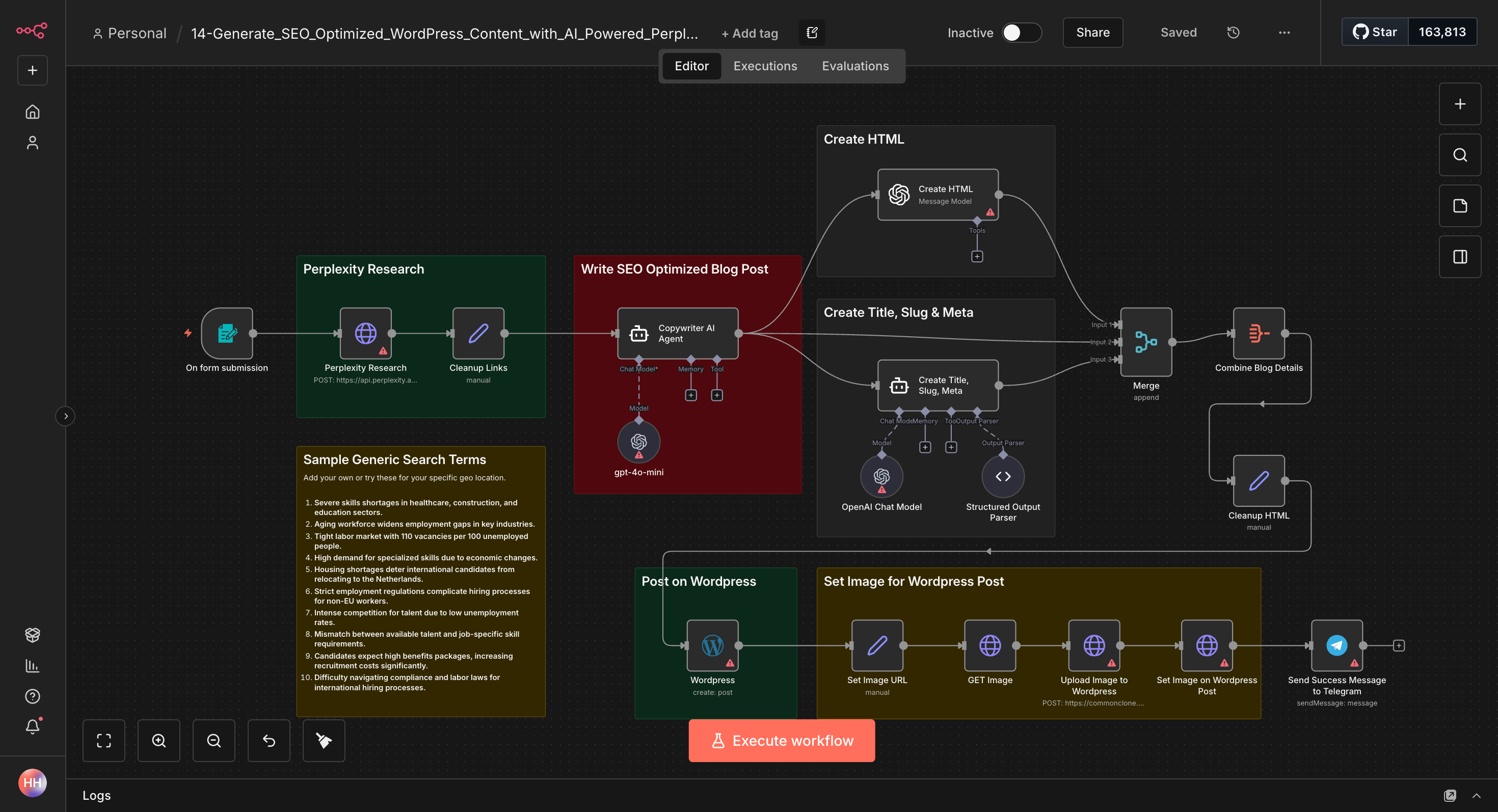
Task: Click the Execute workflow button
Action: point(782,741)
